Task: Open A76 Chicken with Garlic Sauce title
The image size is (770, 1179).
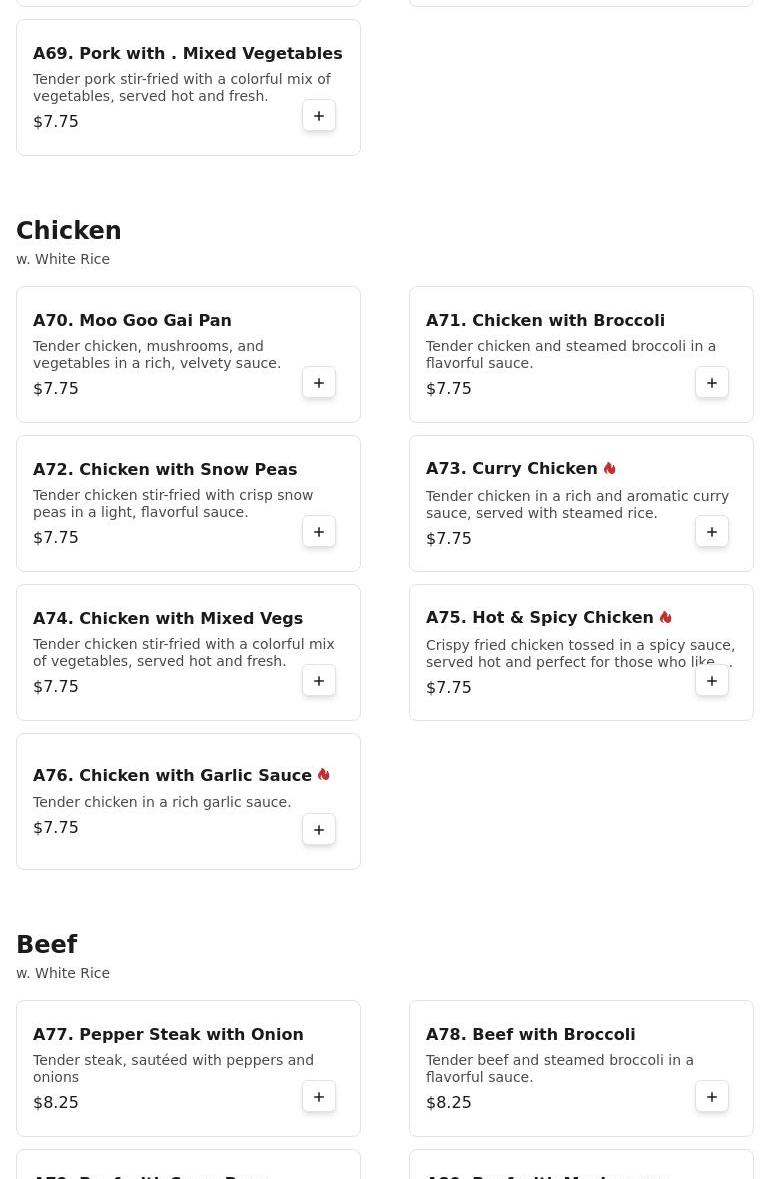Action: (x=172, y=775)
